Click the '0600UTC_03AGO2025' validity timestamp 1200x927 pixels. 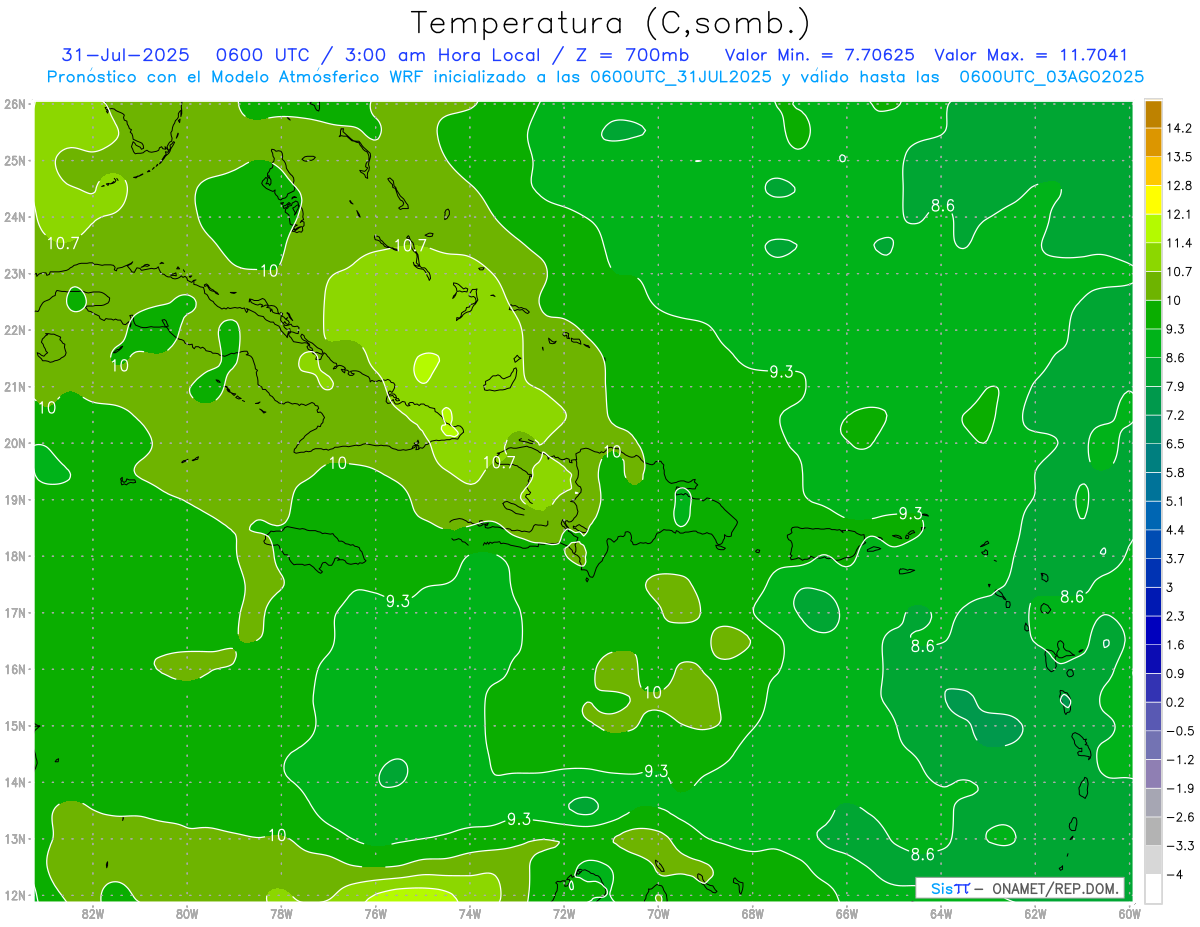click(x=1051, y=77)
